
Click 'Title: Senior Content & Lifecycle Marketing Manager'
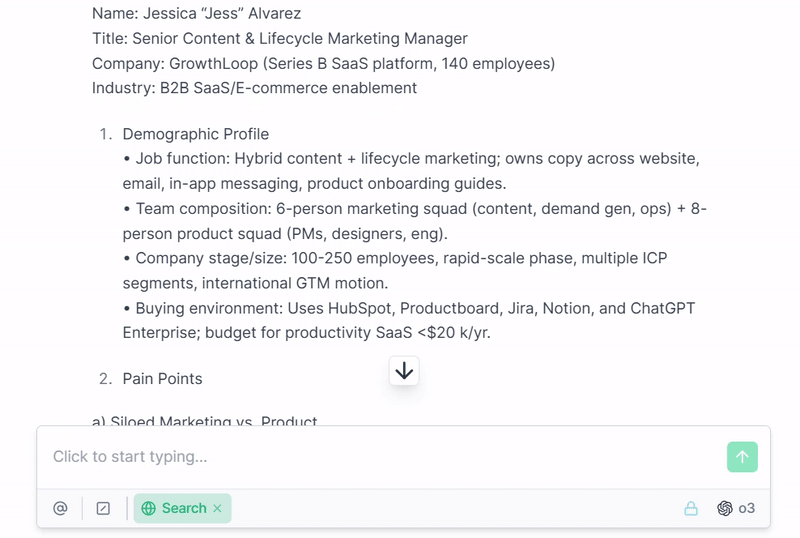click(x=280, y=38)
